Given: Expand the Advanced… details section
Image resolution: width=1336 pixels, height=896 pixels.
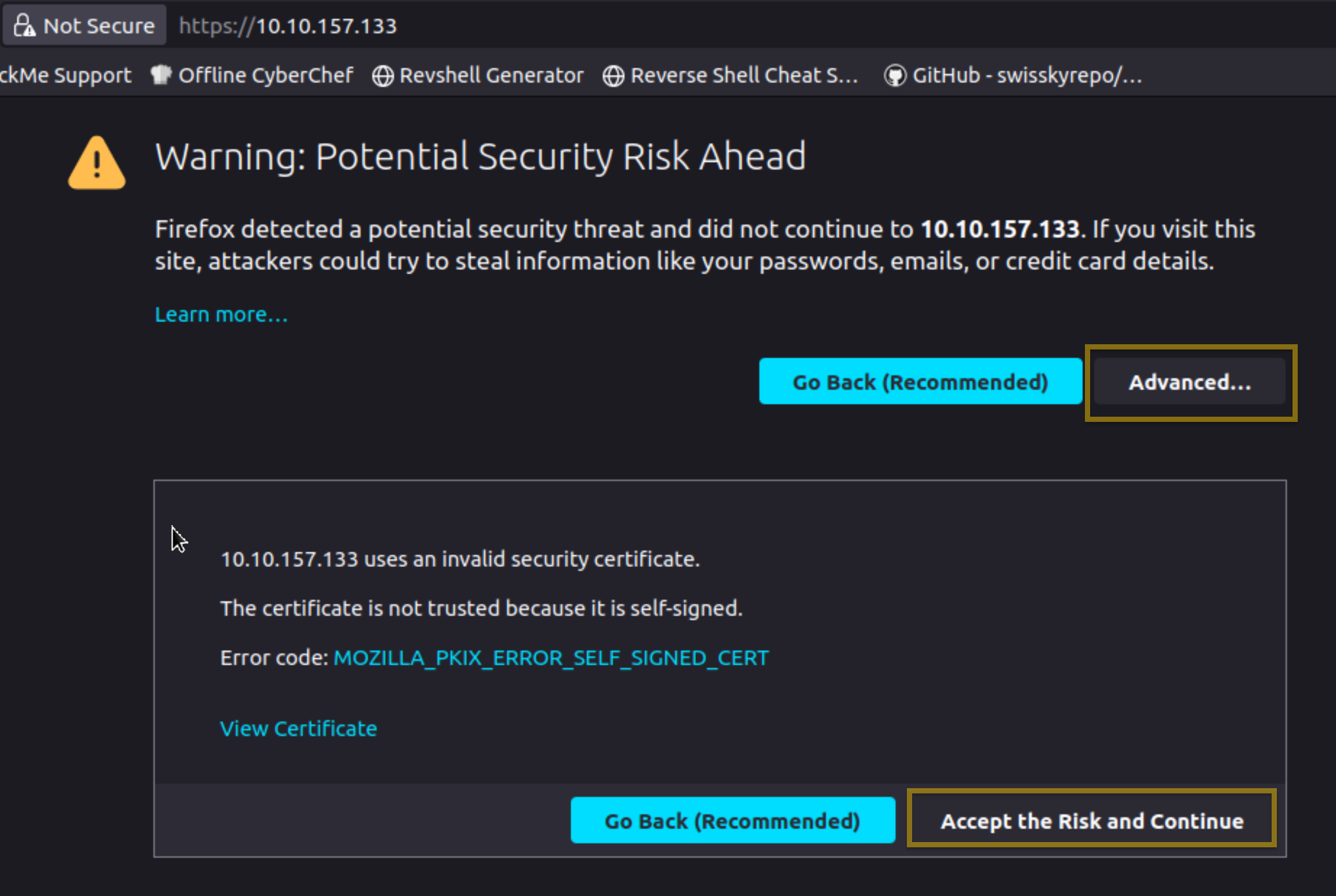Looking at the screenshot, I should tap(1190, 382).
